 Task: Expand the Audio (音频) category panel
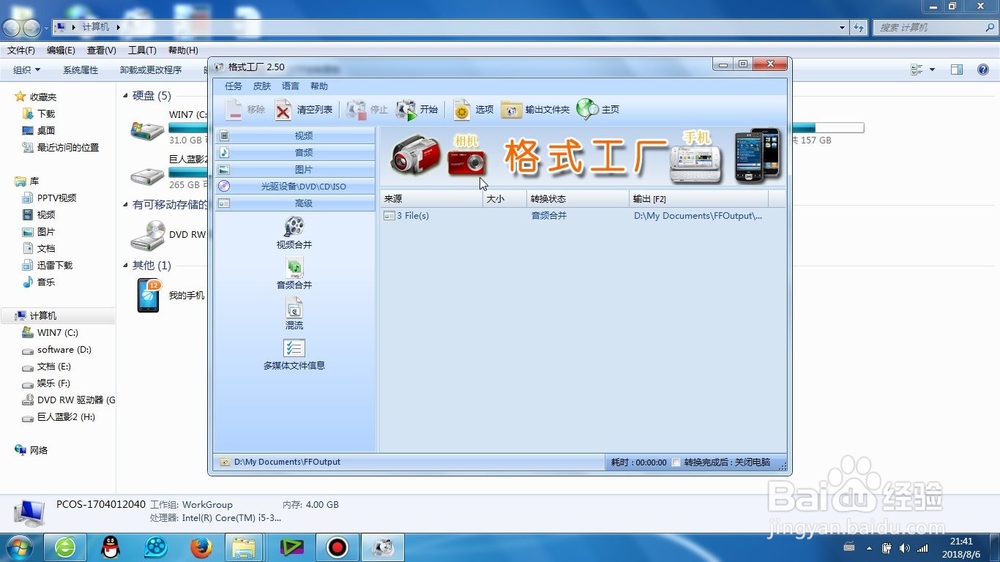click(x=295, y=152)
